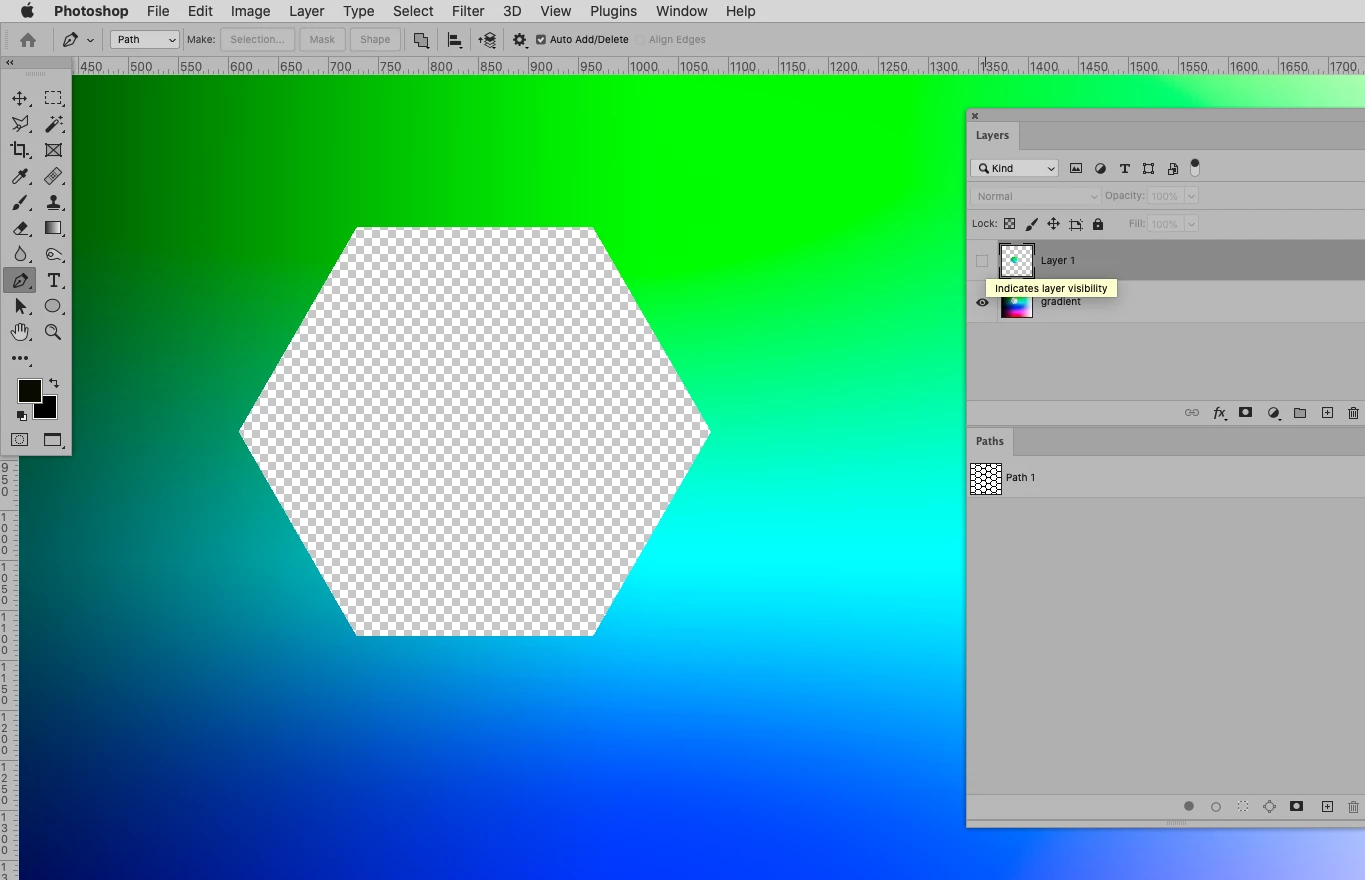Lock all layer attributes padlock
This screenshot has height=880, width=1365.
click(1098, 224)
